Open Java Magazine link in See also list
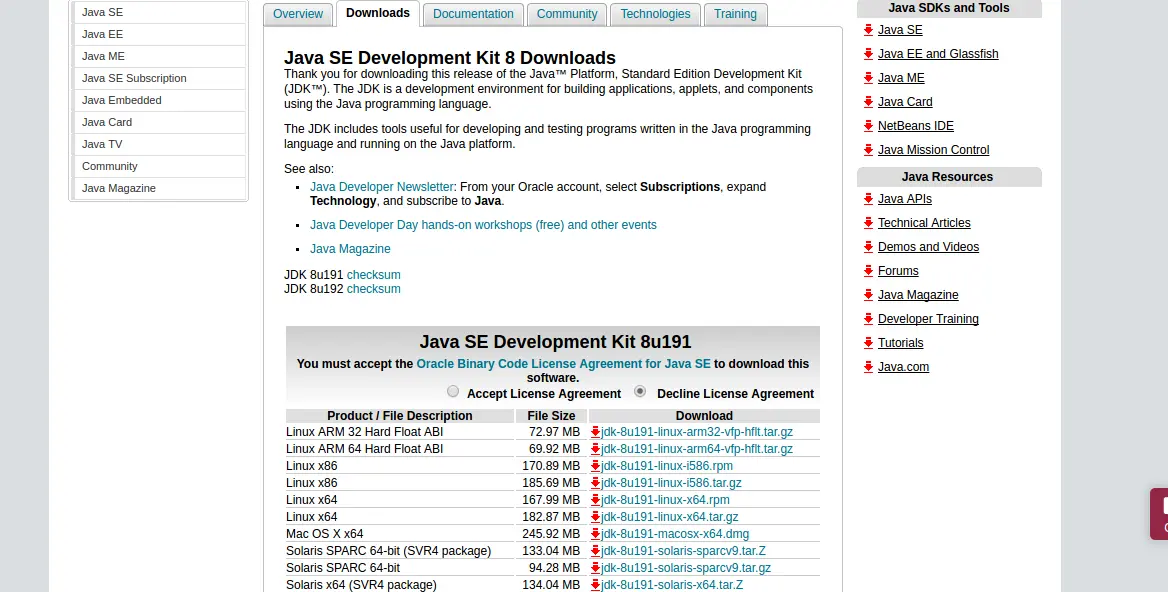Viewport: 1168px width, 592px height. (x=350, y=249)
